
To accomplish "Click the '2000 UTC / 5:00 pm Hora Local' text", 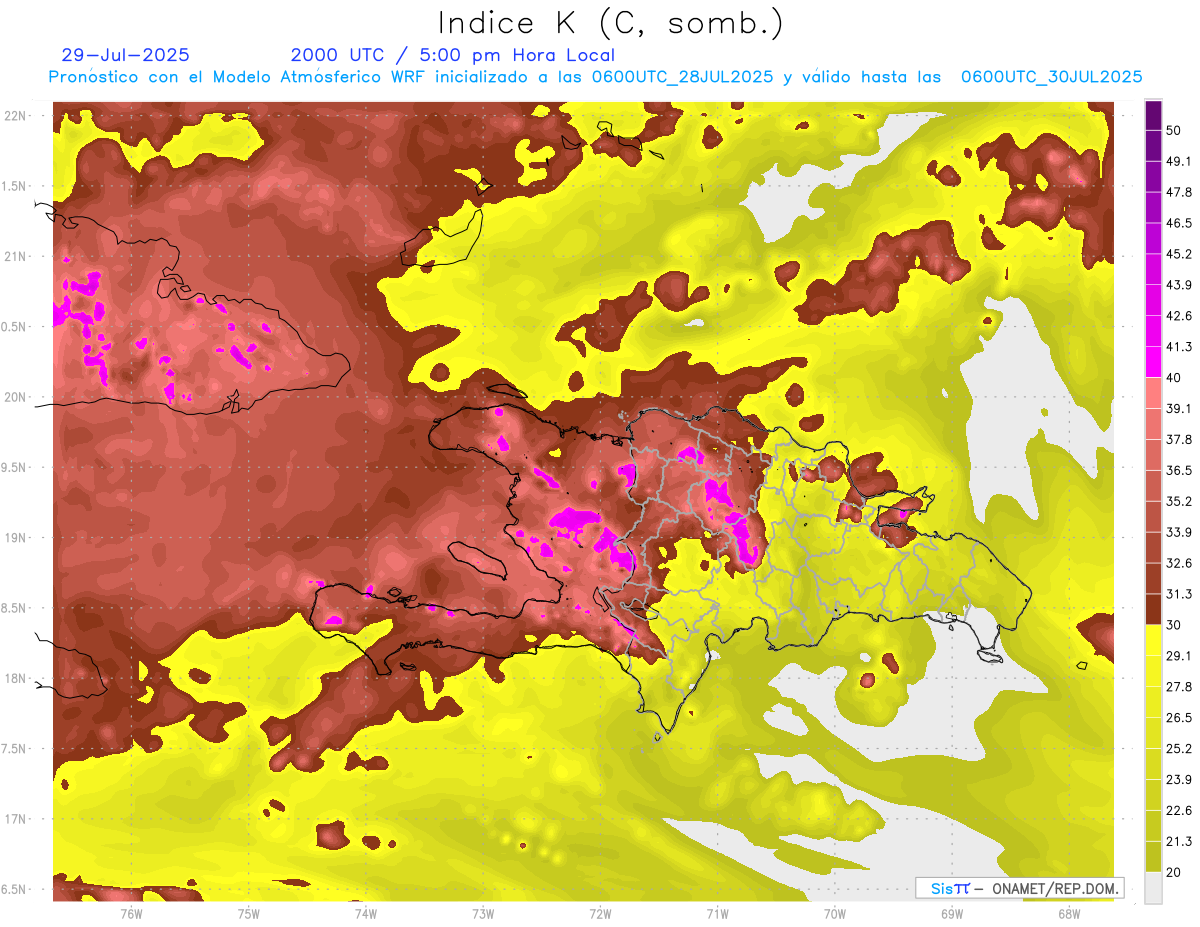I will click(x=452, y=55).
